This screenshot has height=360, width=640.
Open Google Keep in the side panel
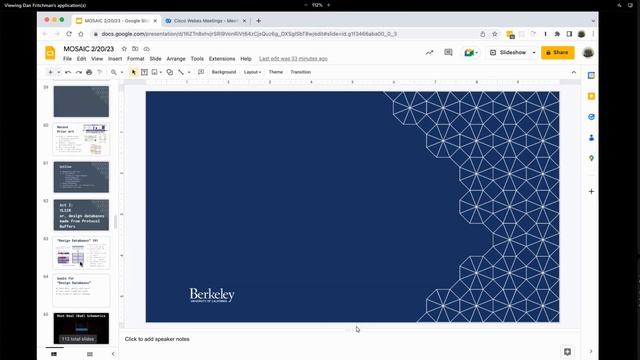(591, 96)
